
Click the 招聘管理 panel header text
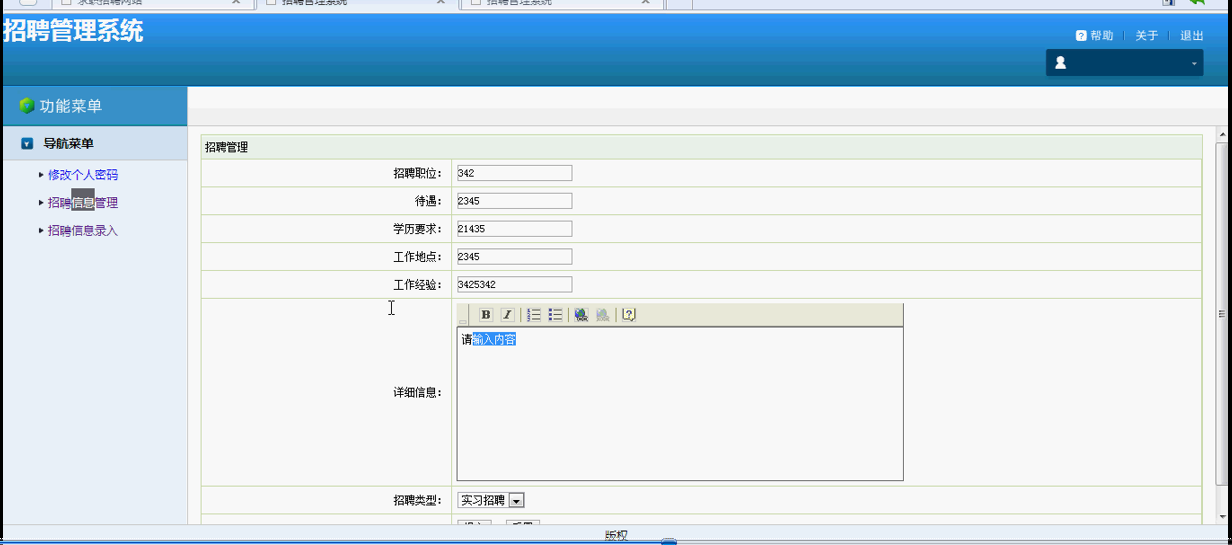coord(226,147)
